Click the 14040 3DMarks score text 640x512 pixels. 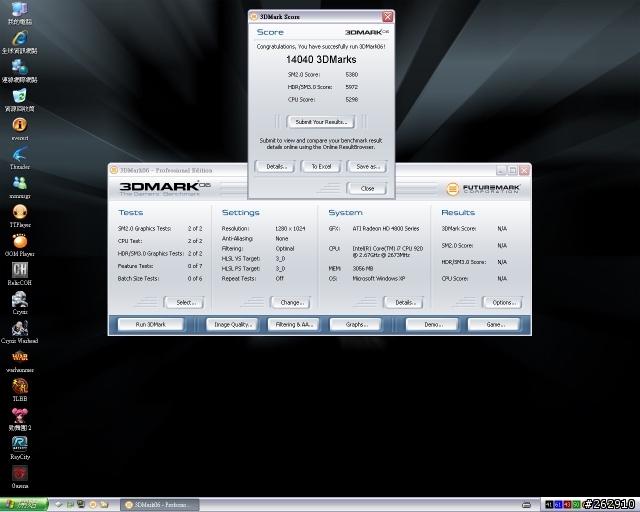[x=321, y=60]
